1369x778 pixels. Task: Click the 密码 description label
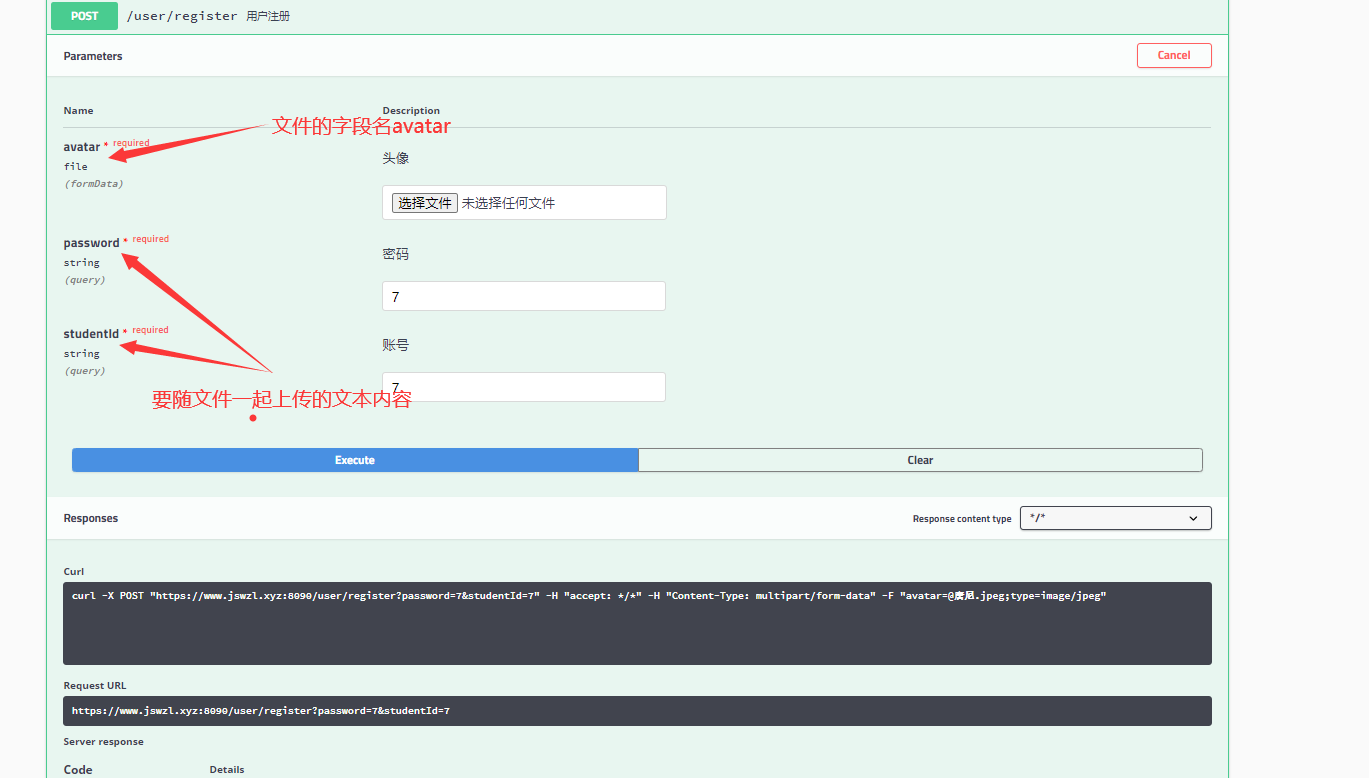click(x=395, y=254)
